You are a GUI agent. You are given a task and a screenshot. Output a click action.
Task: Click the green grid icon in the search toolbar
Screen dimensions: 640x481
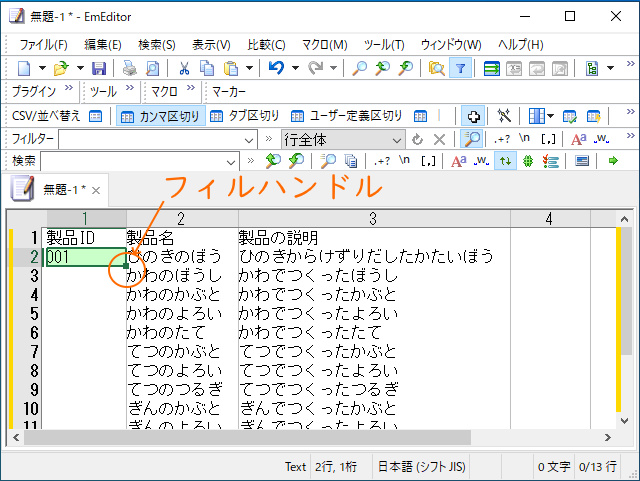pos(528,161)
